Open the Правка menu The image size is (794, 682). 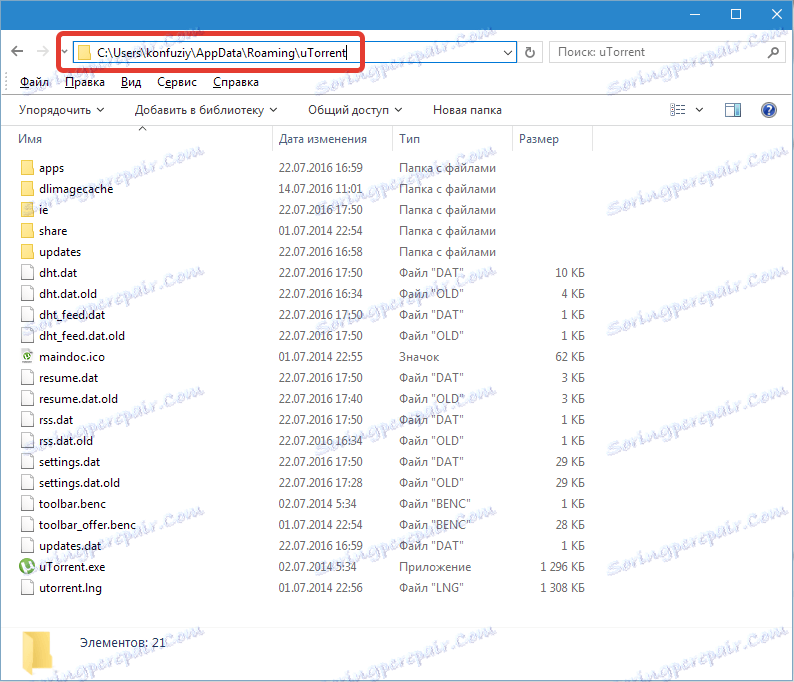[85, 82]
